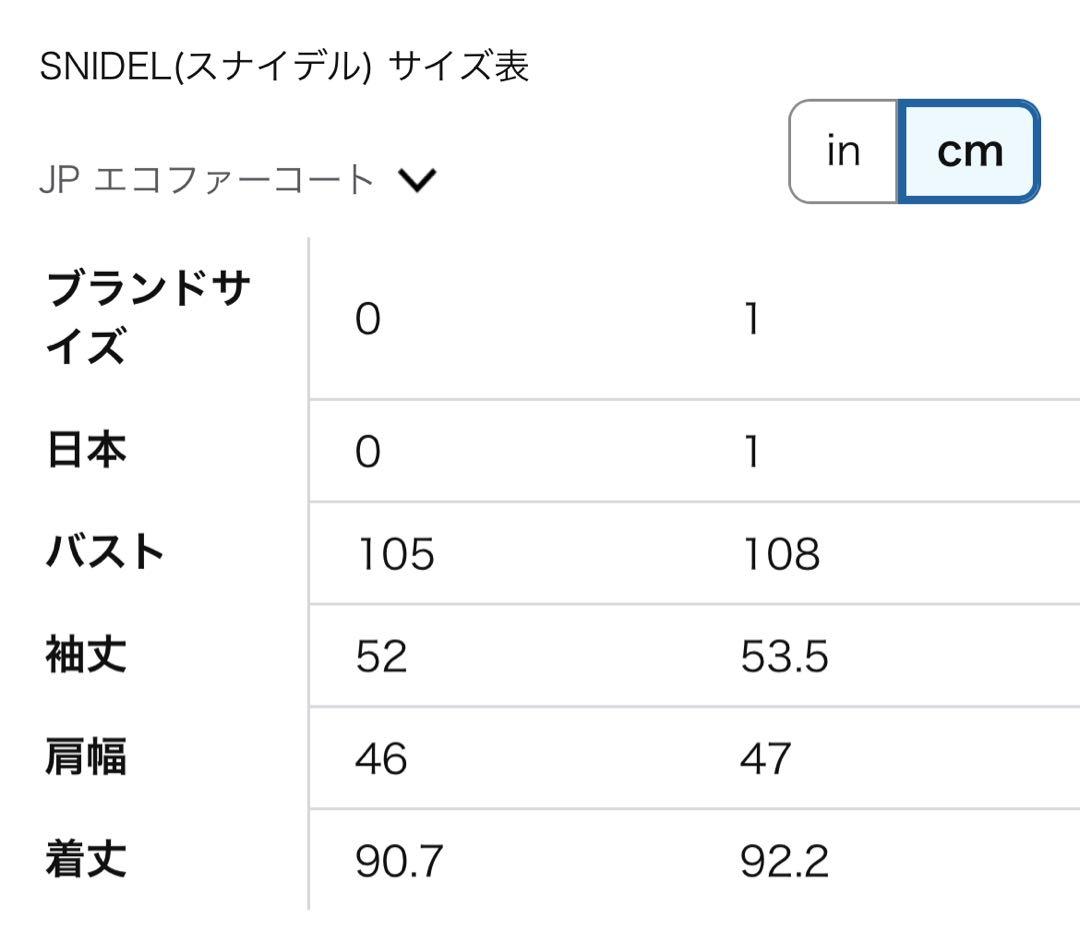Open the JP エコファーコート category selector
The image size is (1080, 933).
(206, 181)
